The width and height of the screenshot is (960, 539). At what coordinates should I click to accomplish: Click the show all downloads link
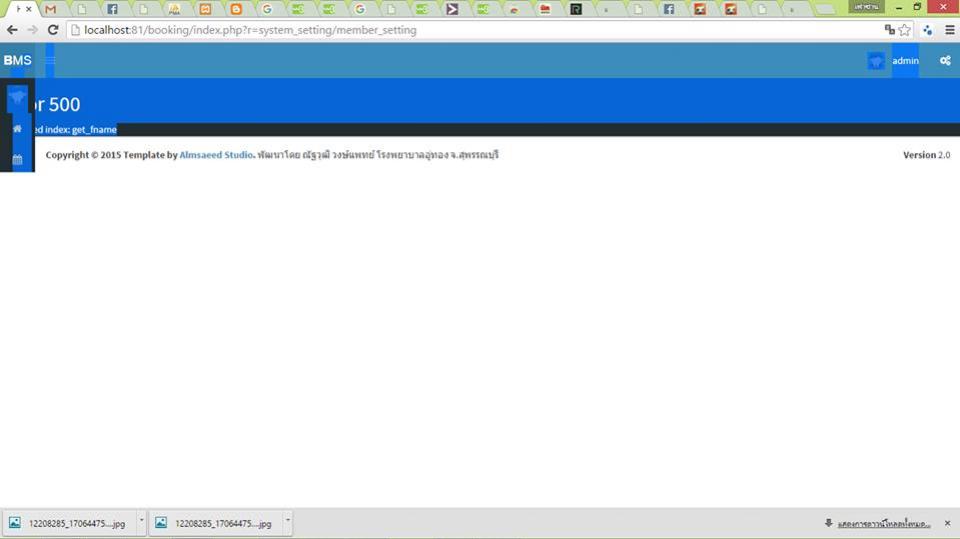pyautogui.click(x=884, y=524)
